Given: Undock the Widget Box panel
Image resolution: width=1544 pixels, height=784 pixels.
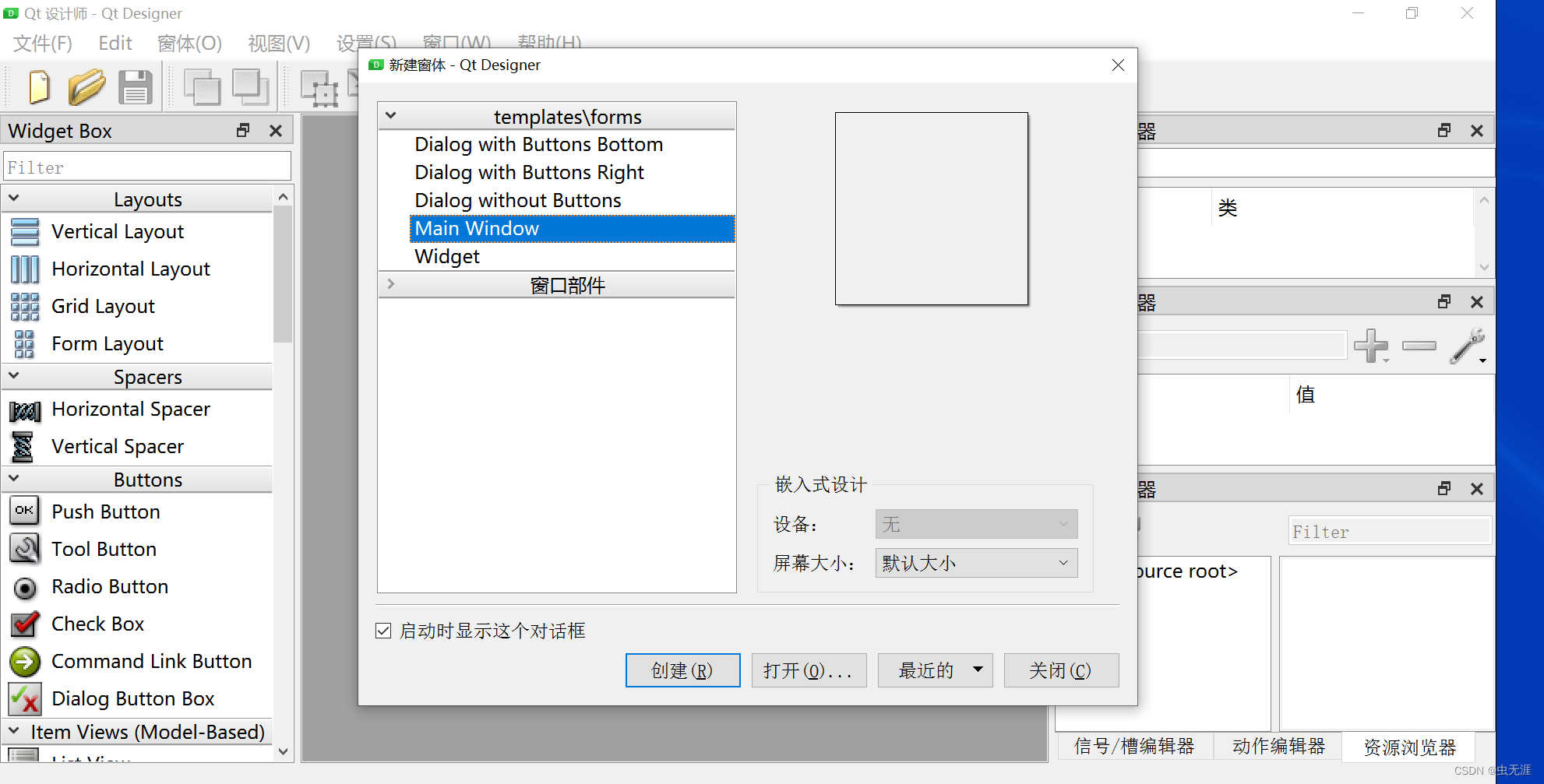Looking at the screenshot, I should (242, 130).
